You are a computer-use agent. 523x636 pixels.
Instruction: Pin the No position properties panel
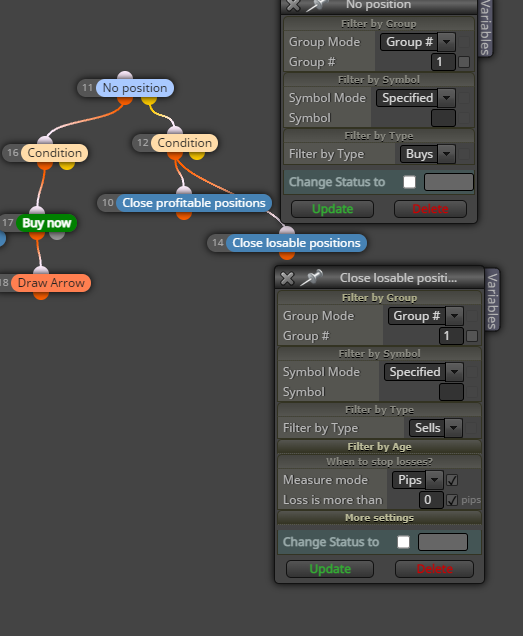[317, 5]
